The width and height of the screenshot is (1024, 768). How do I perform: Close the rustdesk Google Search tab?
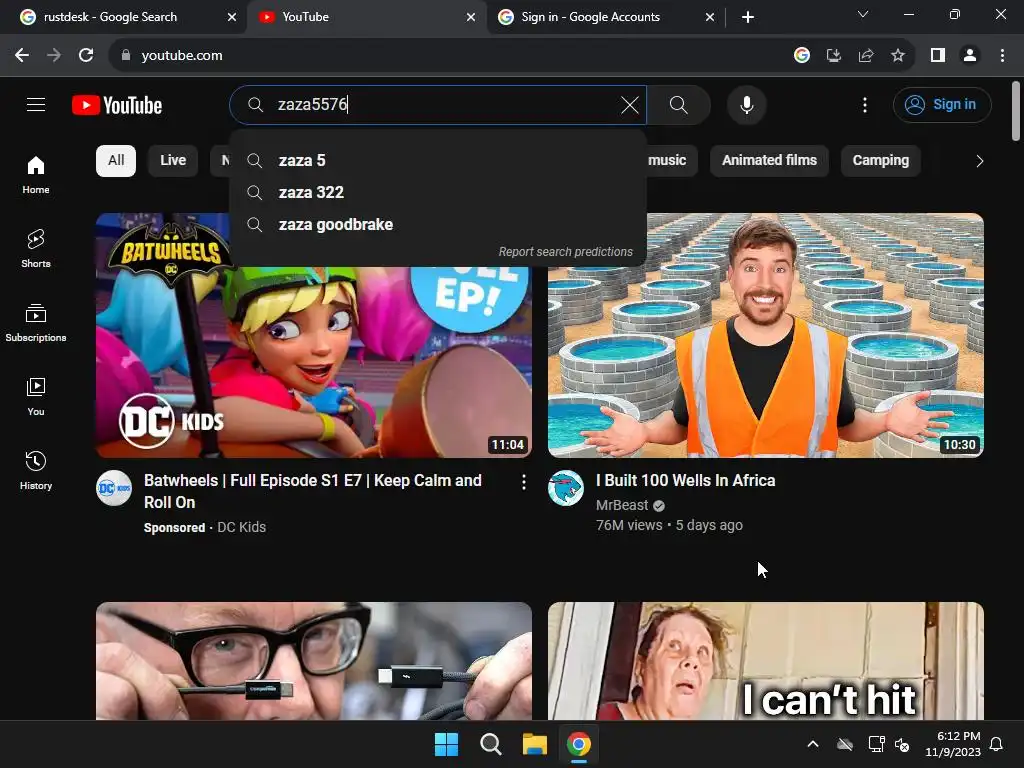[x=232, y=17]
